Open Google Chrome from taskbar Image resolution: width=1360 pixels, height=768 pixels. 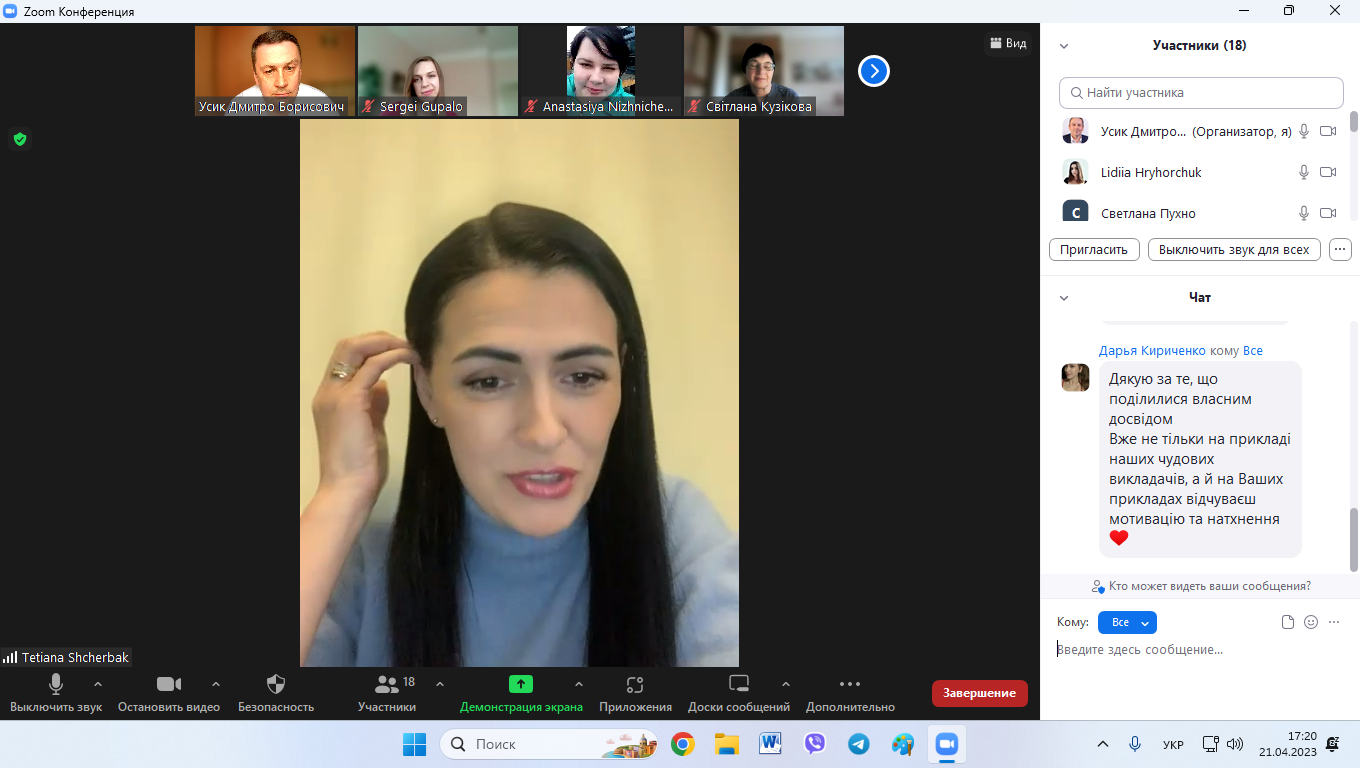[x=683, y=744]
